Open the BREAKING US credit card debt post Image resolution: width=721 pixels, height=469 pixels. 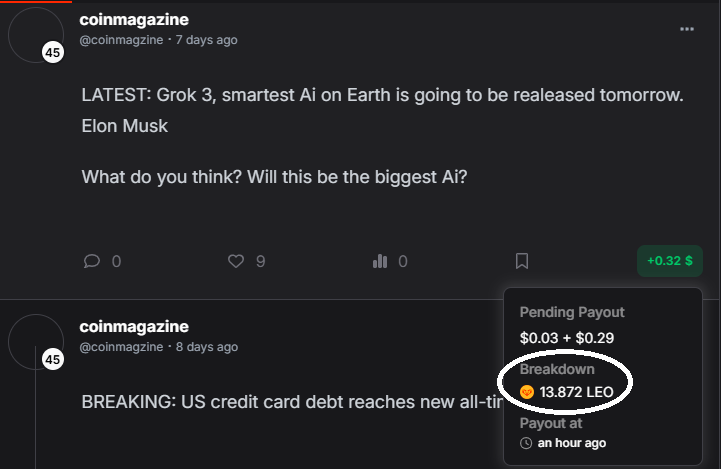[x=292, y=402]
